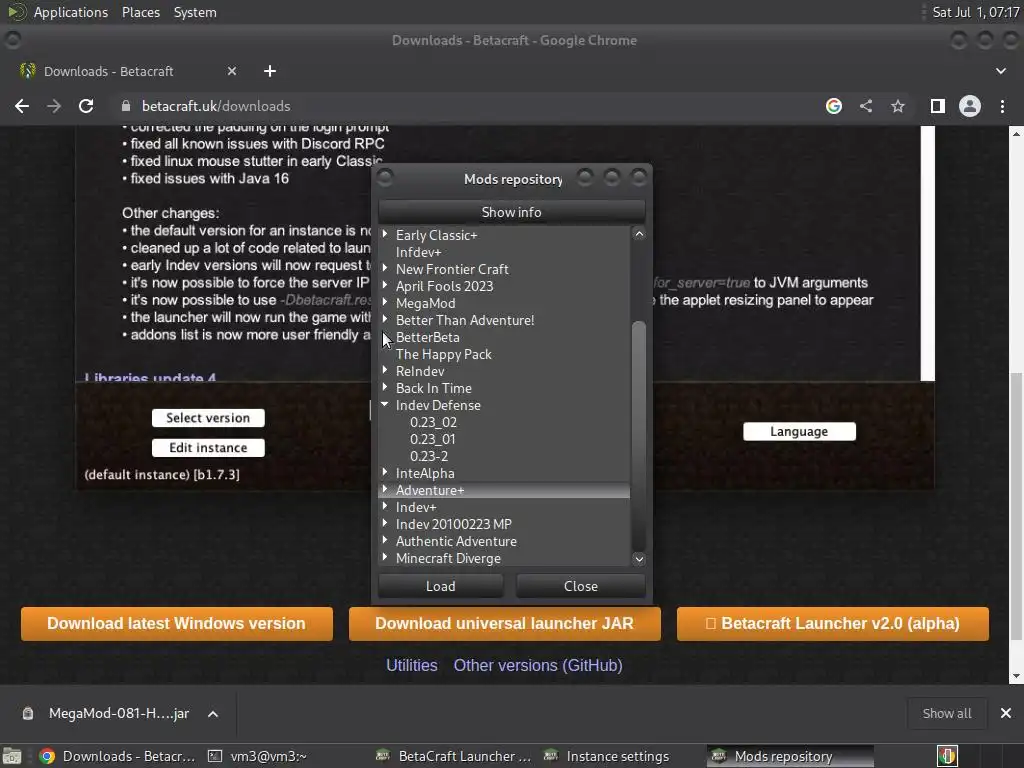Expand Indev+ tree node
The height and width of the screenshot is (768, 1024).
click(385, 505)
